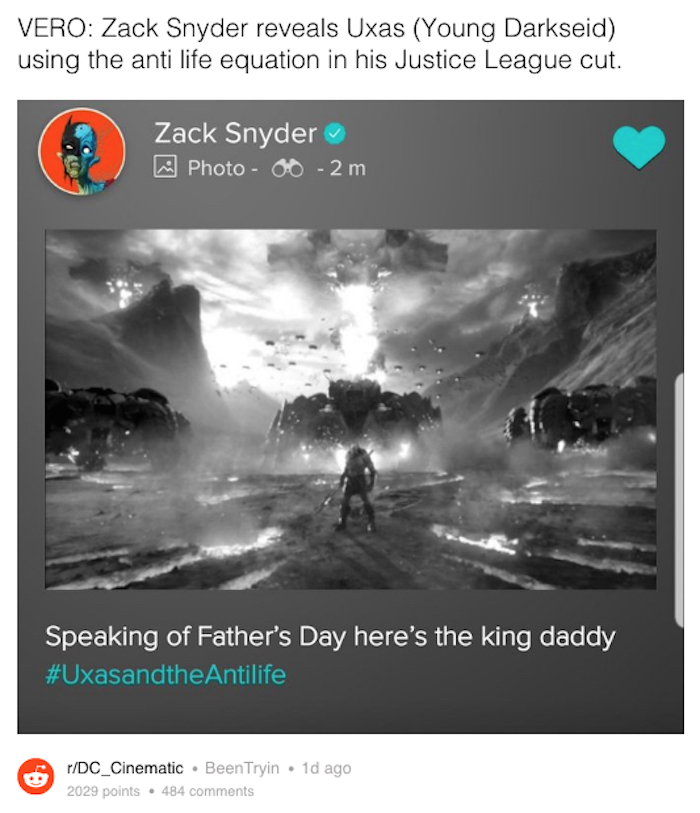Click the 'Photo' label under the name
Viewport: 700px width, 813px height.
coord(216,168)
